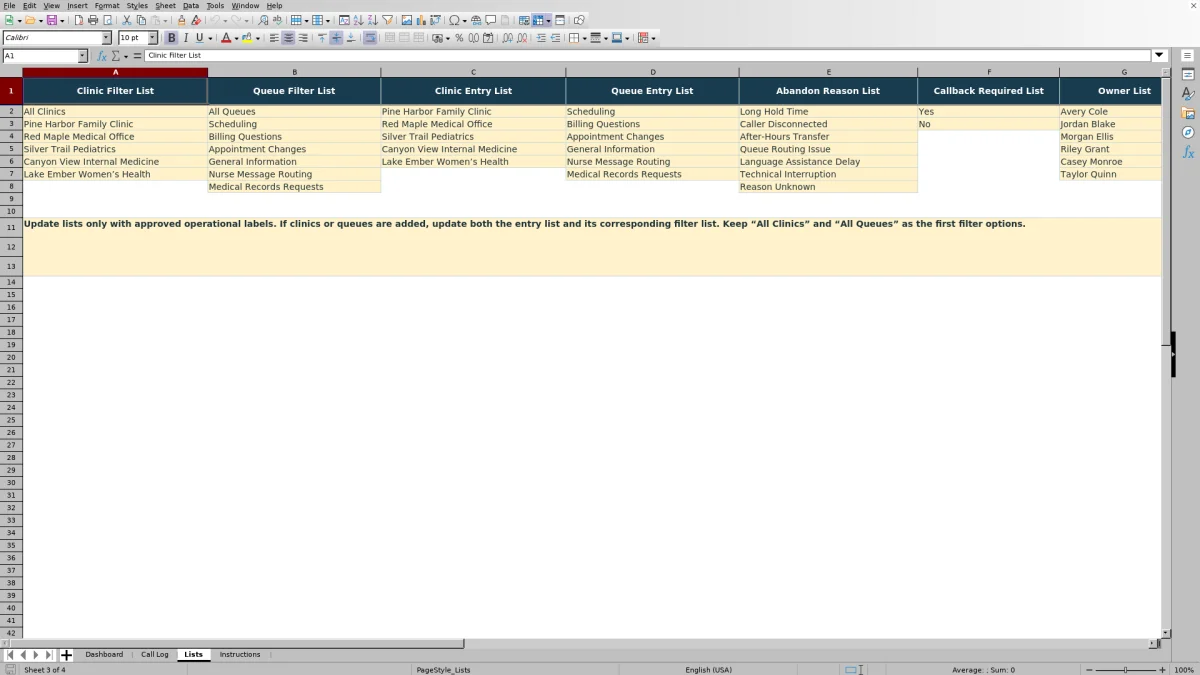Open the font size dropdown
The image size is (1200, 675).
[x=152, y=38]
